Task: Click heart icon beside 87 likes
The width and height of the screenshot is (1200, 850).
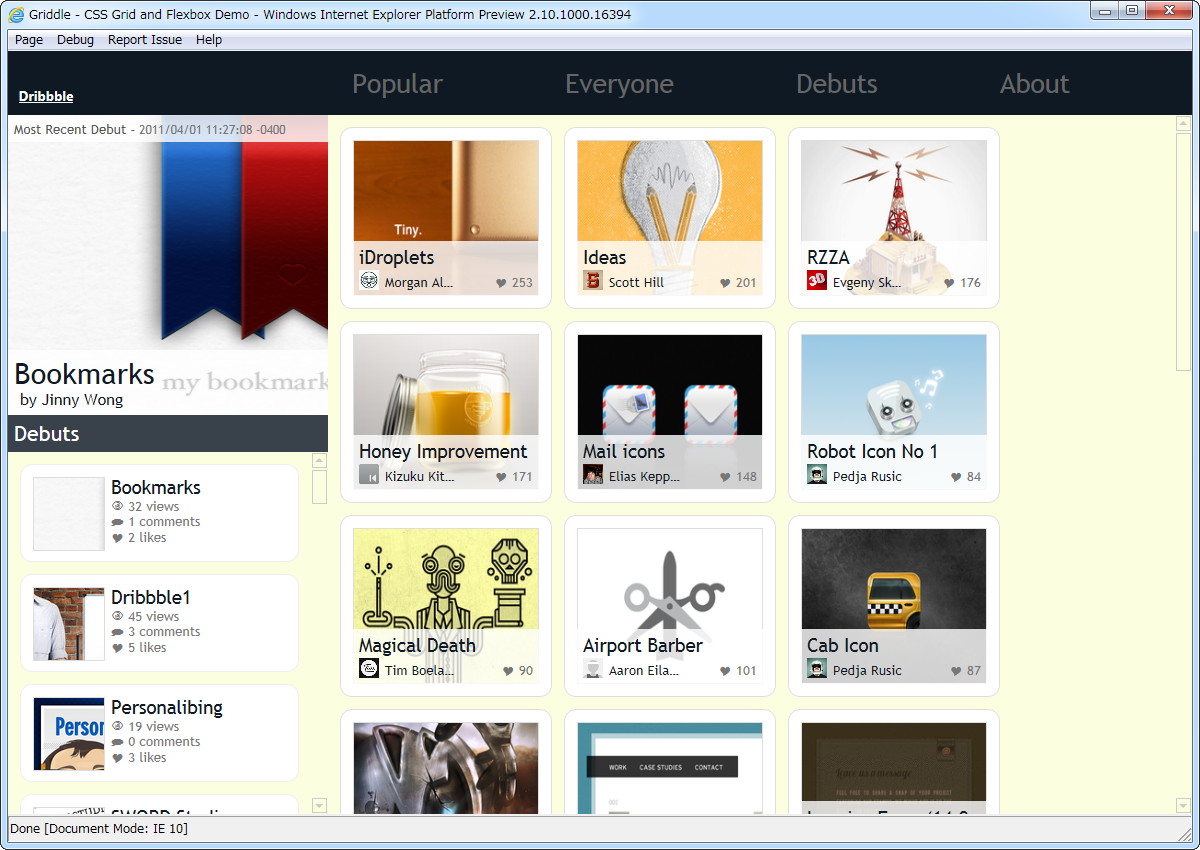Action: 955,671
